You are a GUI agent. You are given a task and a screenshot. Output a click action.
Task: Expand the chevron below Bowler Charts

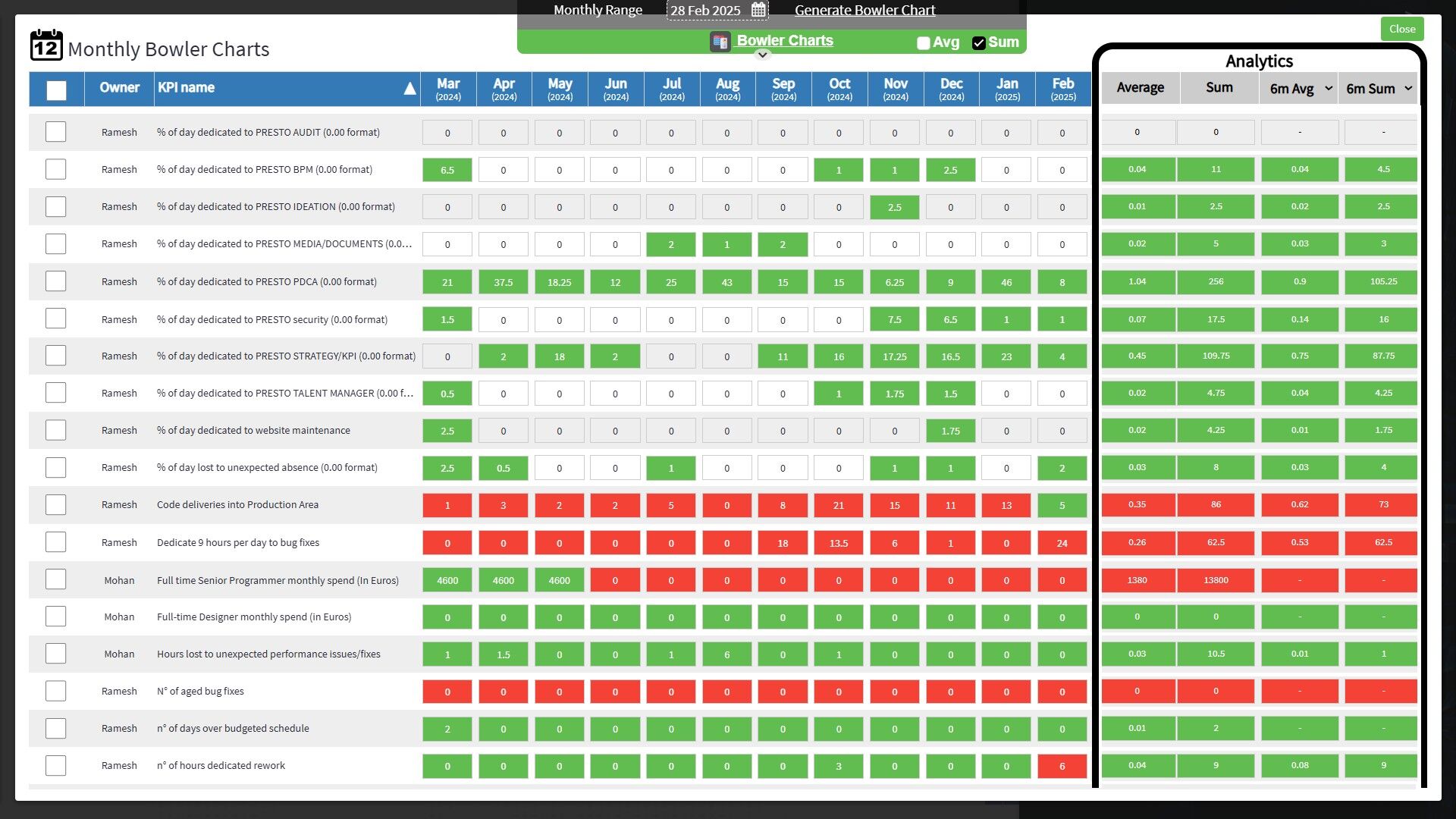pyautogui.click(x=763, y=55)
